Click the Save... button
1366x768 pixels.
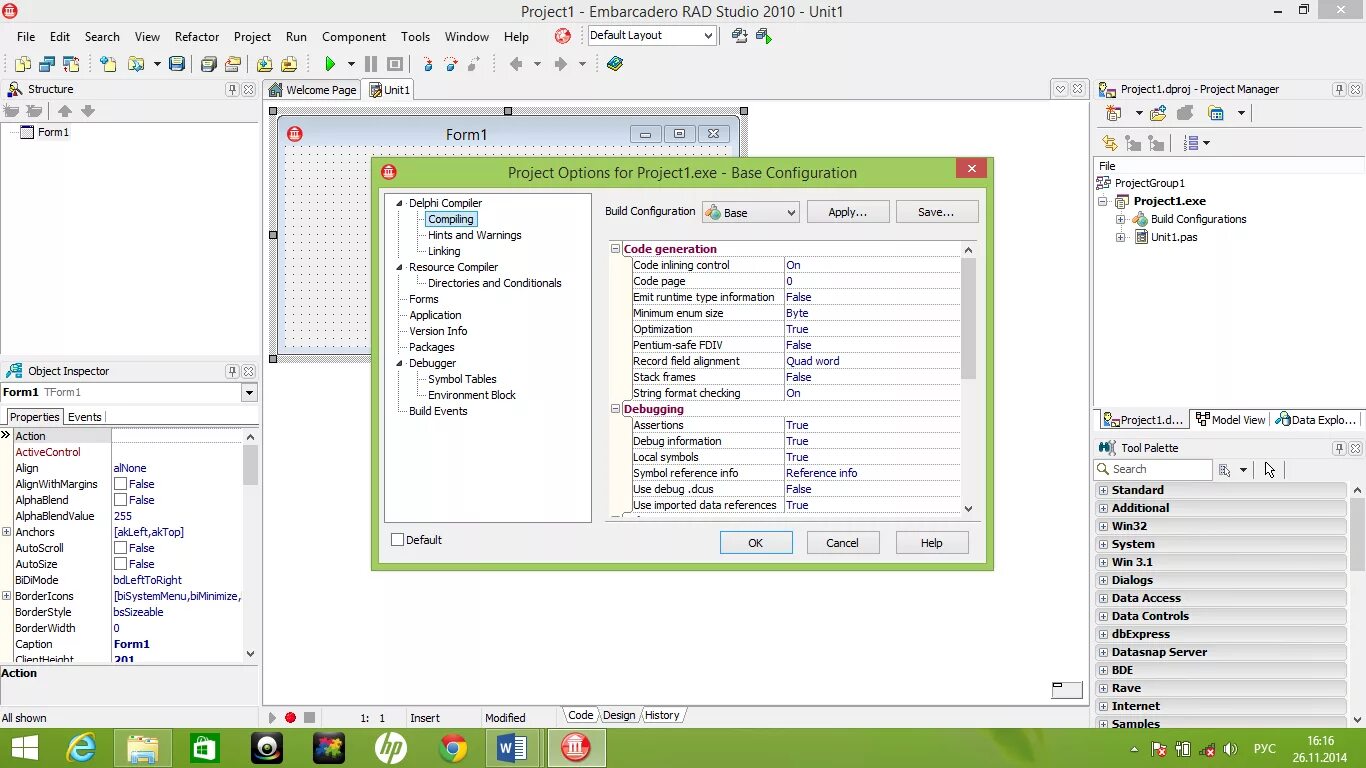936,212
